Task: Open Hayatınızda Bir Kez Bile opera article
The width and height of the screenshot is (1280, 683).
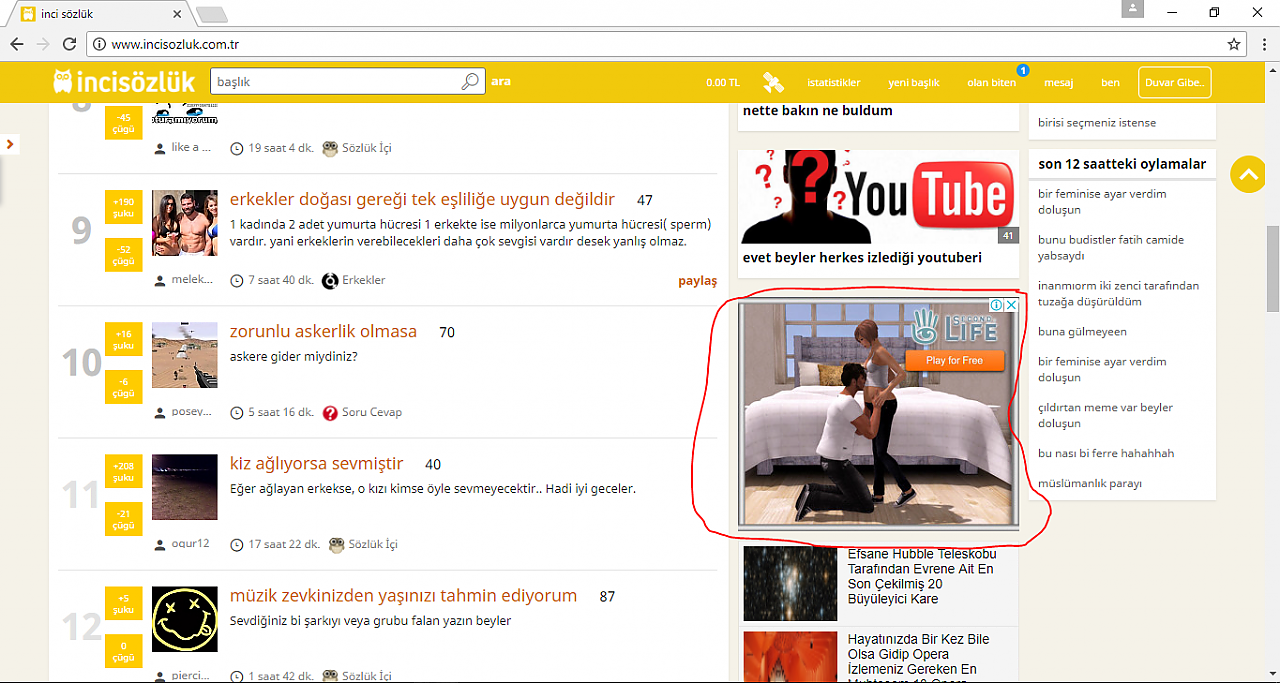Action: tap(919, 659)
